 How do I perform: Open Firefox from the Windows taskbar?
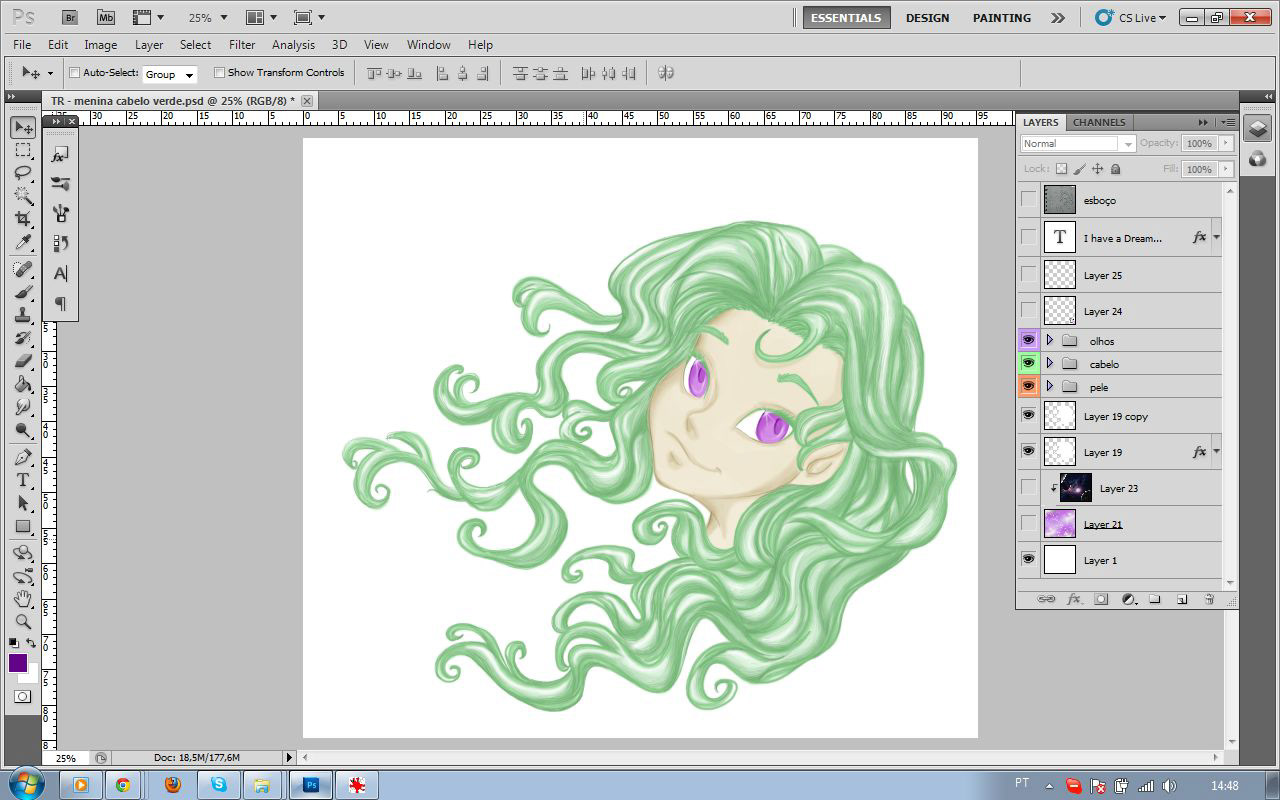tap(172, 785)
